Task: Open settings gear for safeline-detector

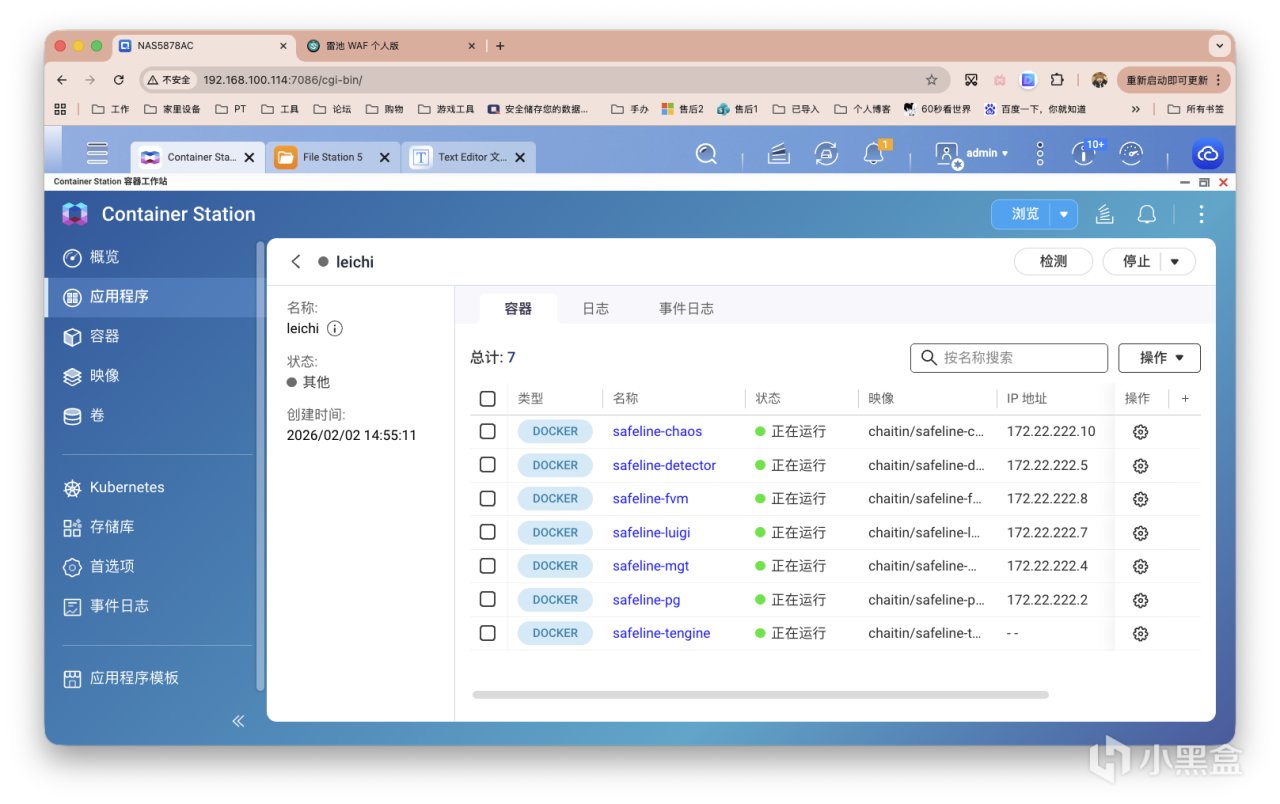Action: tap(1140, 466)
